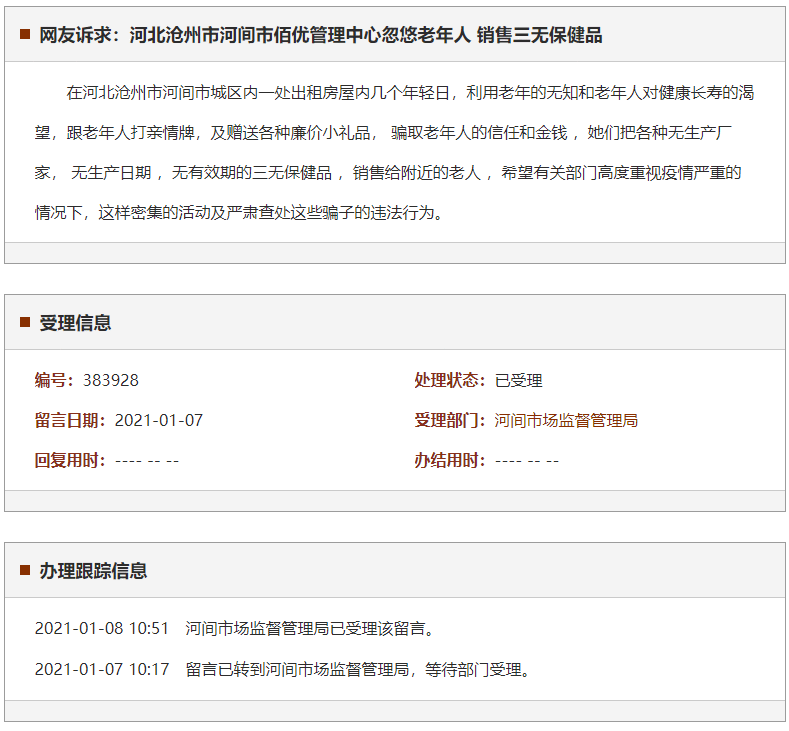The width and height of the screenshot is (789, 731).
Task: Click the 留言日期 field label
Action: click(x=70, y=420)
